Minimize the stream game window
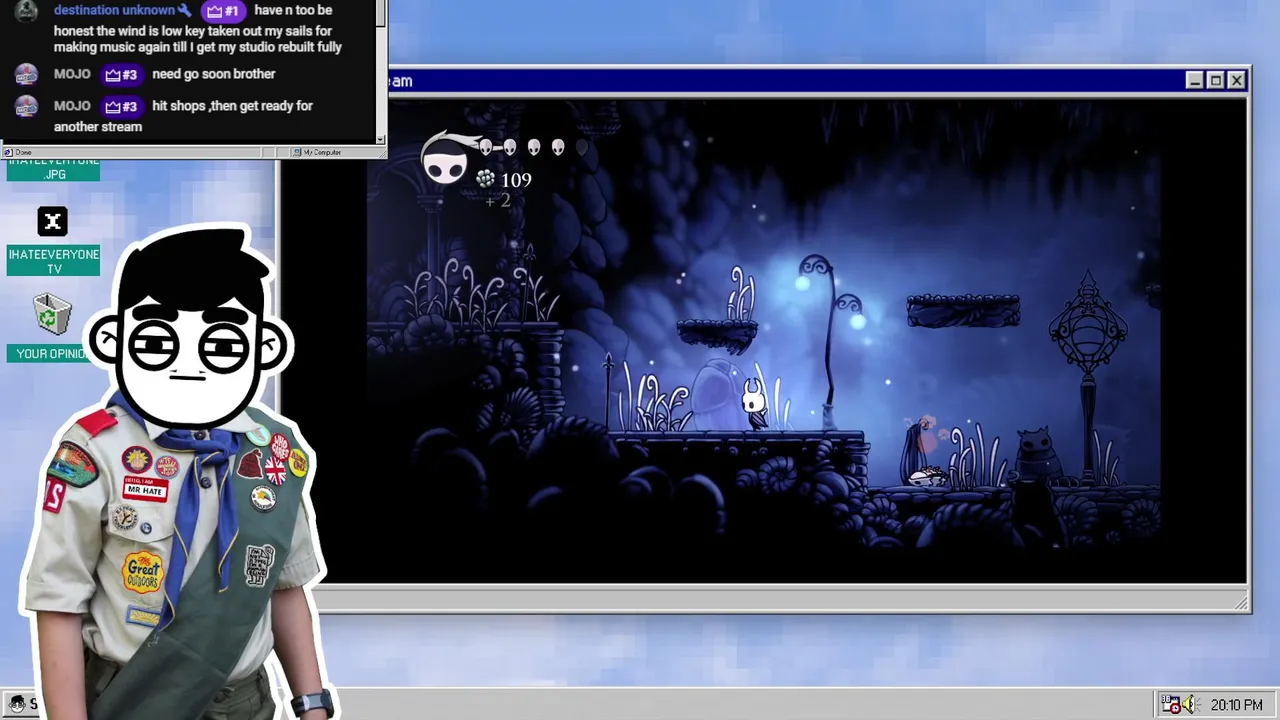This screenshot has height=720, width=1280. click(x=1194, y=81)
